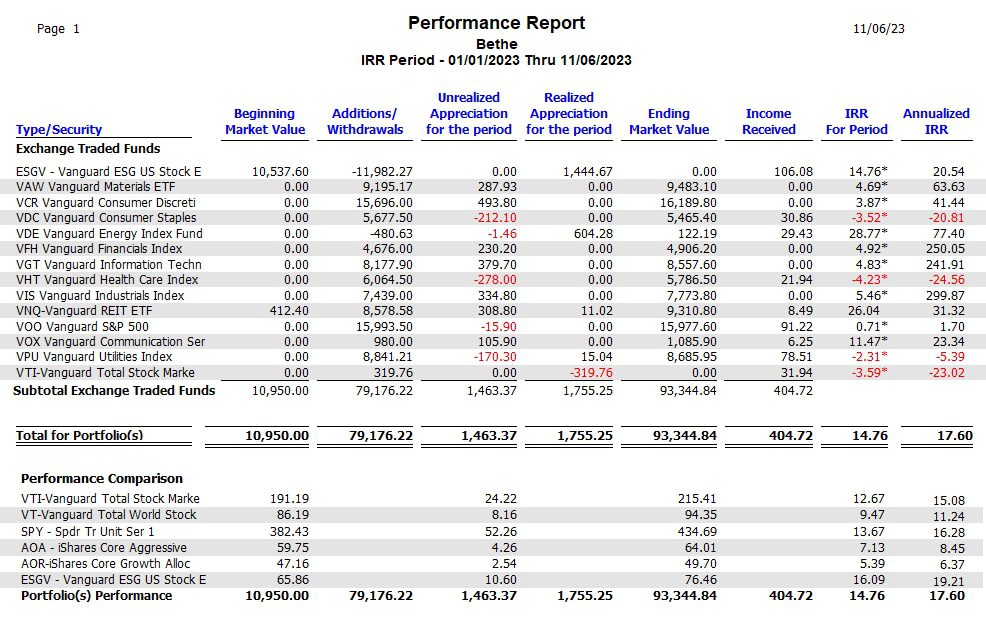Click VPU income received 78.51
The width and height of the screenshot is (986, 617).
tap(797, 357)
